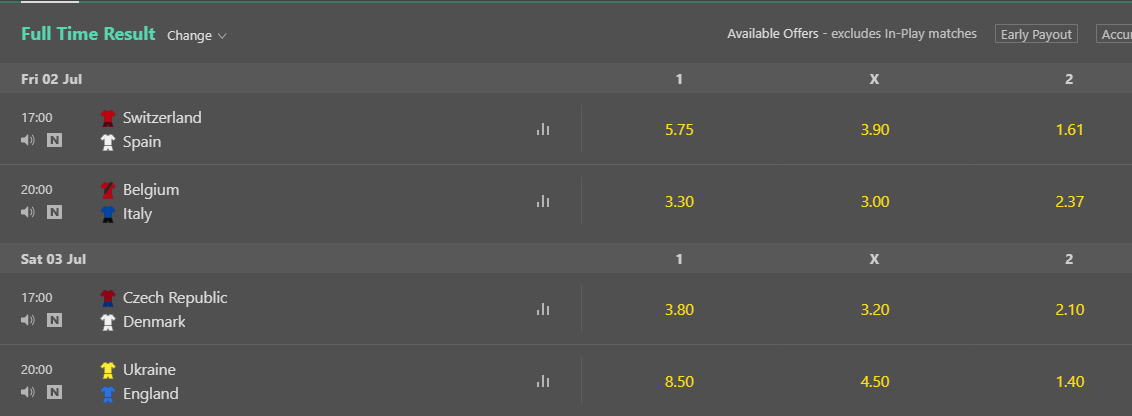Image resolution: width=1132 pixels, height=416 pixels.
Task: Select draw odds 3.00 for Belgium vs Italy
Action: [x=874, y=202]
